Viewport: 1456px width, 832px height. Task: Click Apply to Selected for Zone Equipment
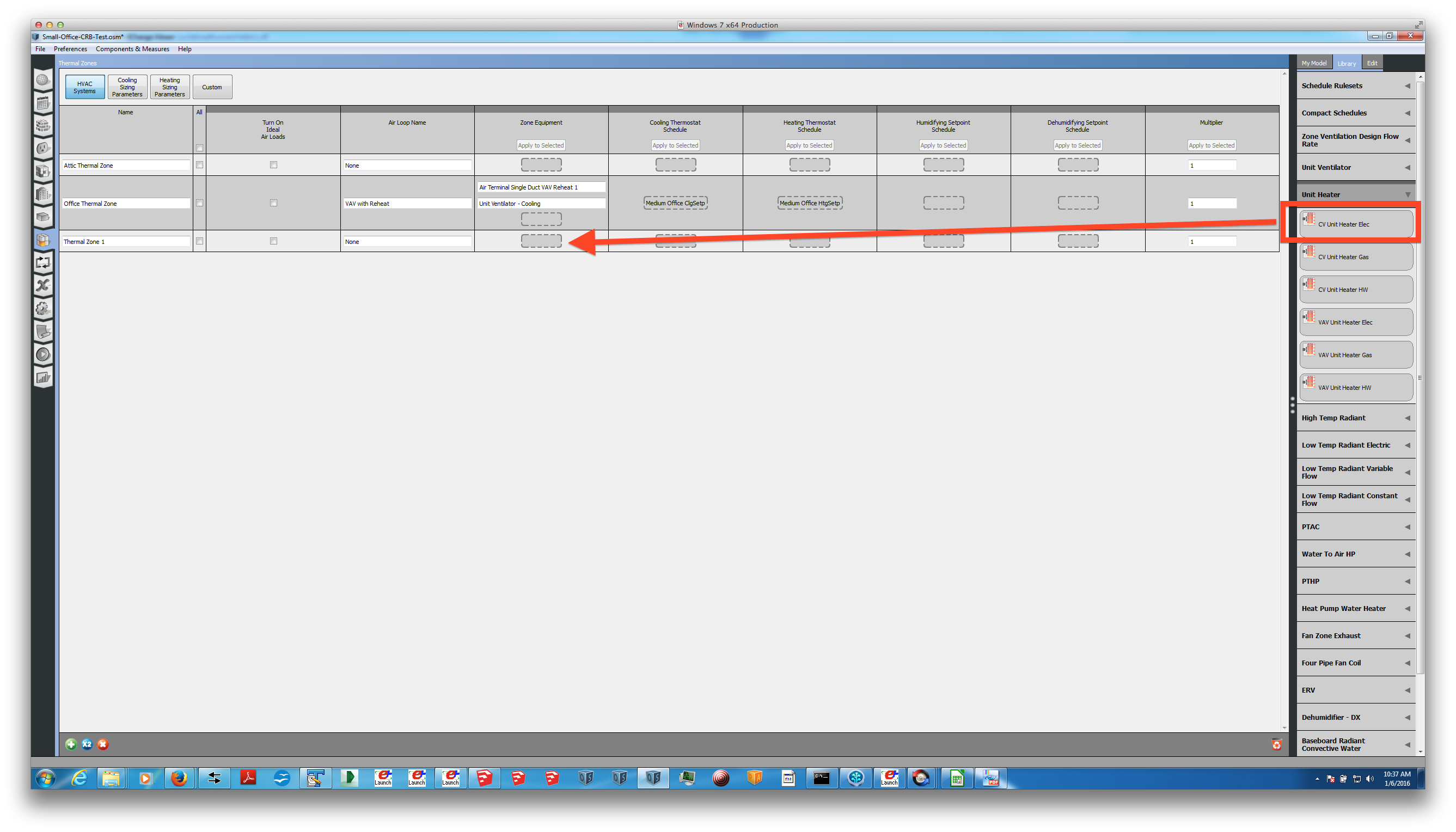[541, 145]
